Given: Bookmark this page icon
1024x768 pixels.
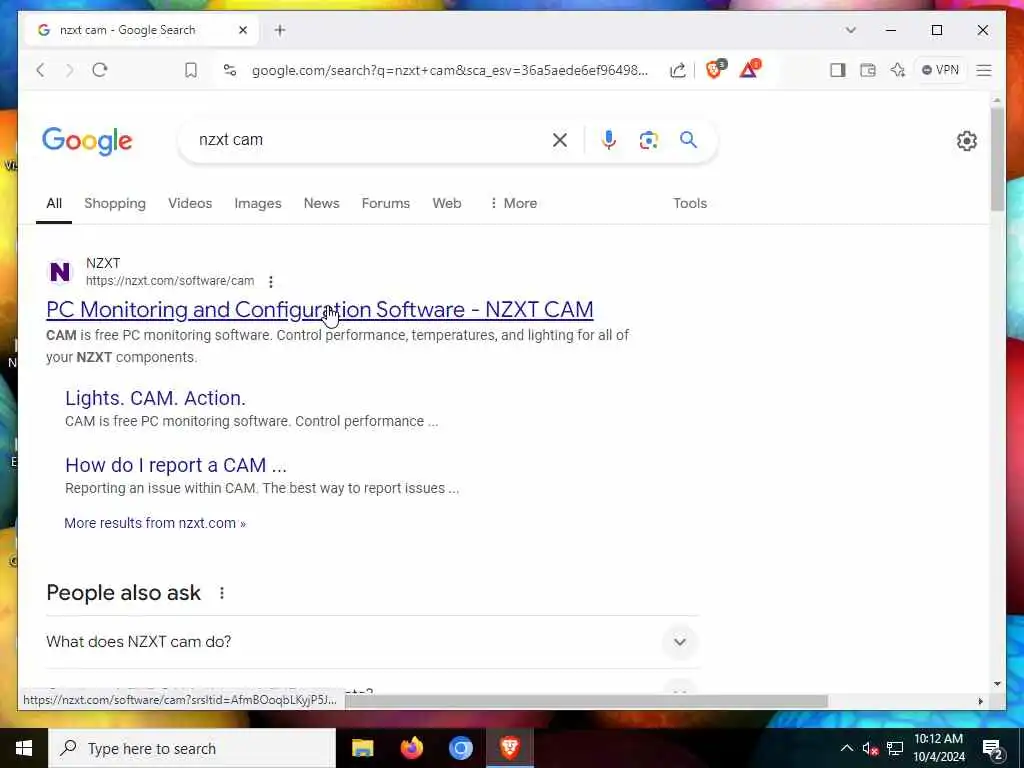Looking at the screenshot, I should (x=191, y=70).
